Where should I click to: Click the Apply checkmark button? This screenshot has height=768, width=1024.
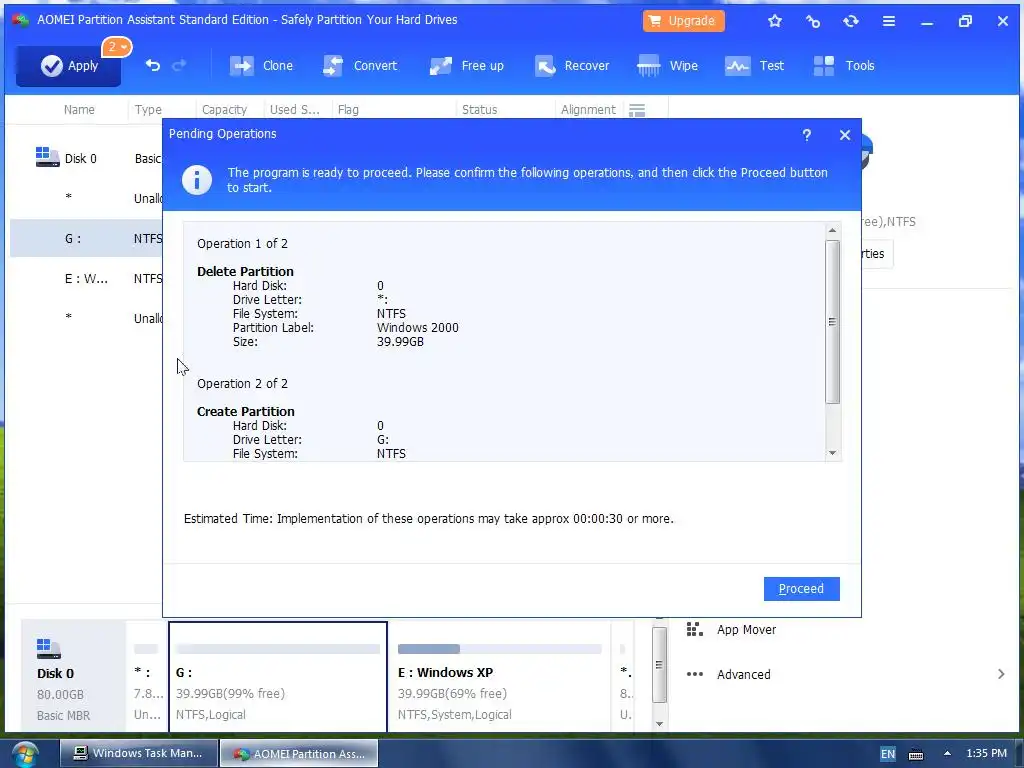click(69, 66)
